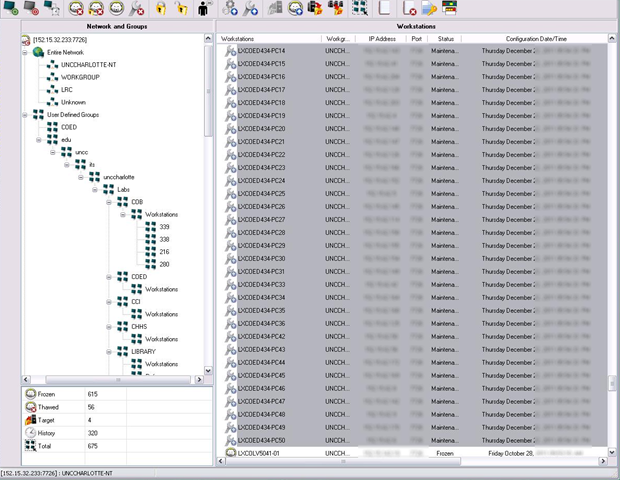This screenshot has height=480, width=620.
Task: Click the IP Address column header
Action: pyautogui.click(x=383, y=38)
